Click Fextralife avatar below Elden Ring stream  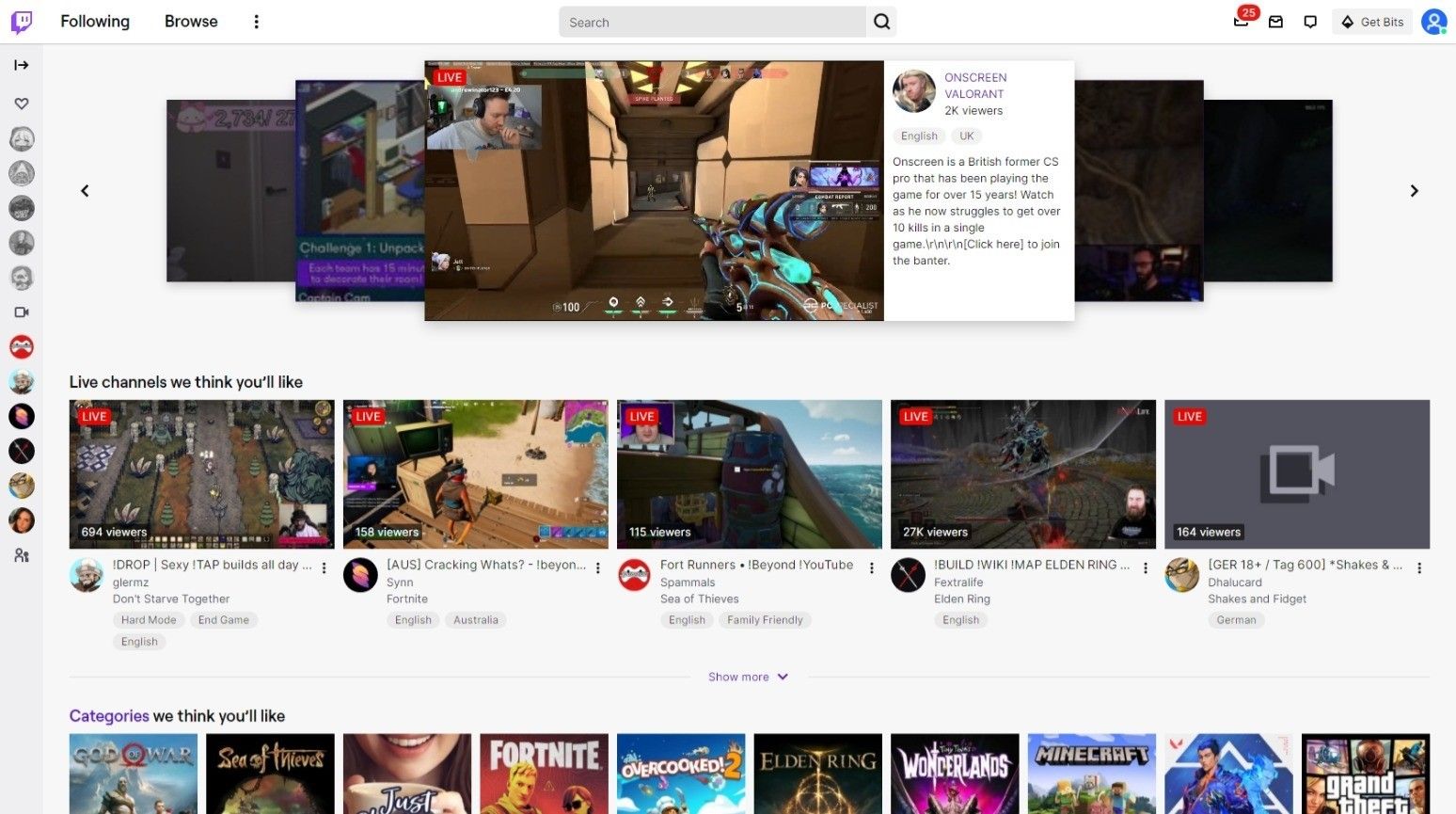click(x=908, y=575)
